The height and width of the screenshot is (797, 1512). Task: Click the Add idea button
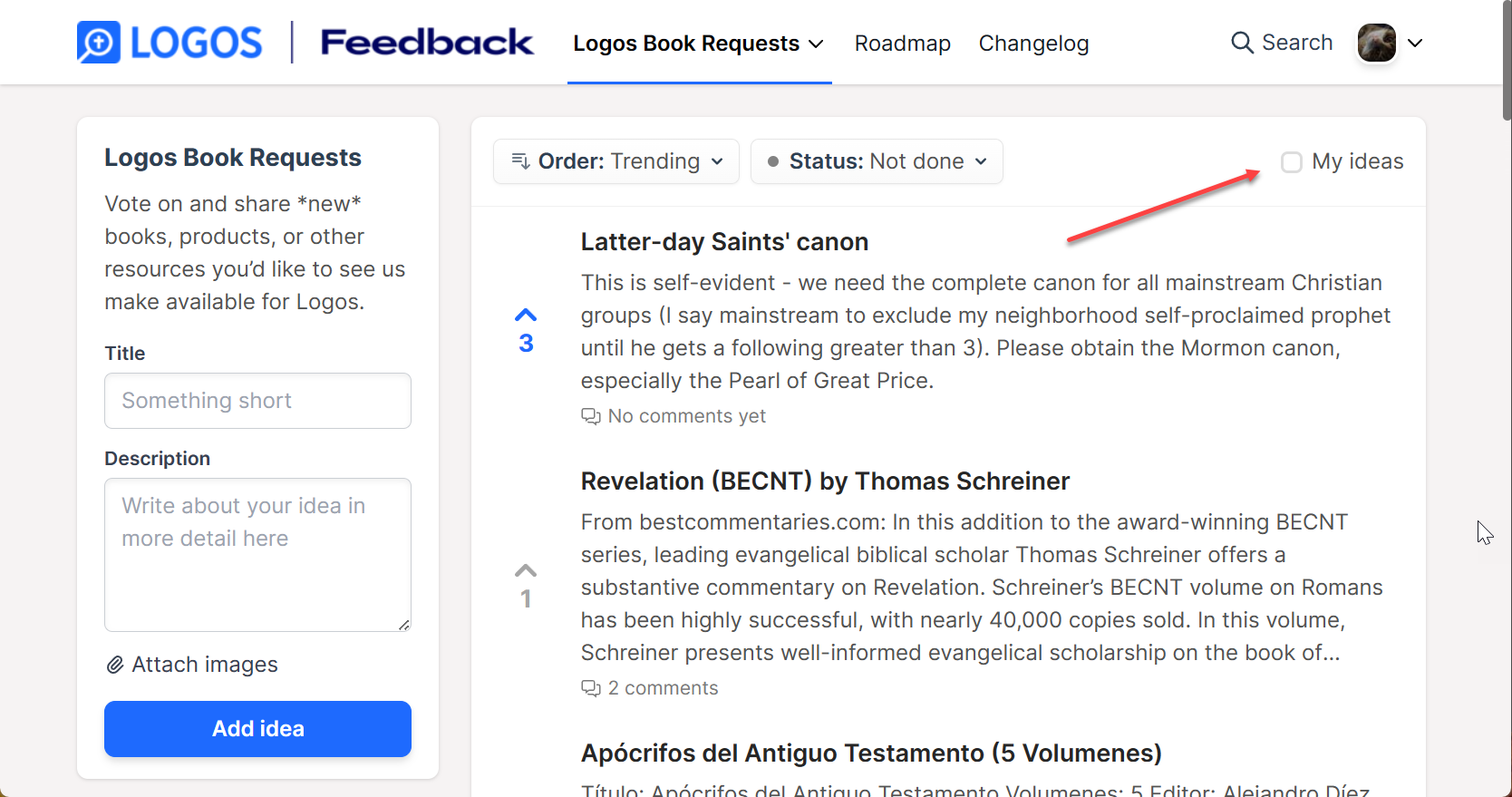[257, 729]
